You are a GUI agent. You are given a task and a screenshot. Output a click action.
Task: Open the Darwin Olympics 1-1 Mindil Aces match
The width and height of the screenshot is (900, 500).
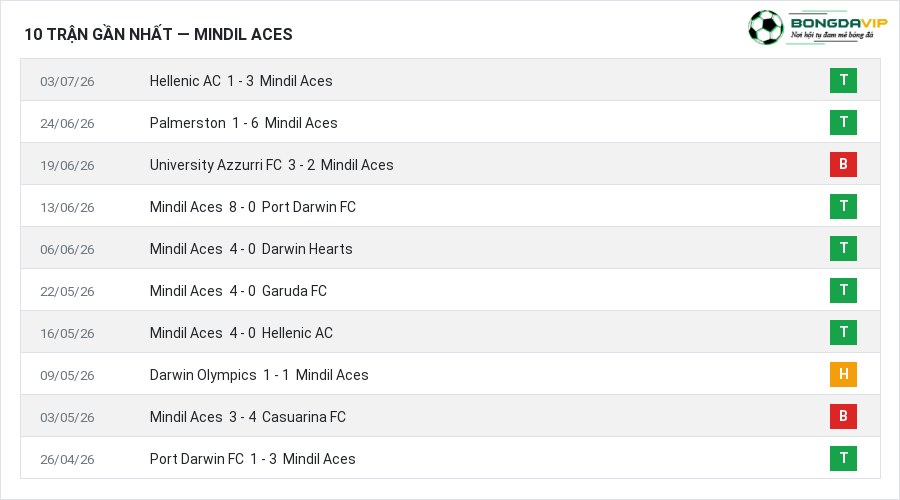click(259, 375)
